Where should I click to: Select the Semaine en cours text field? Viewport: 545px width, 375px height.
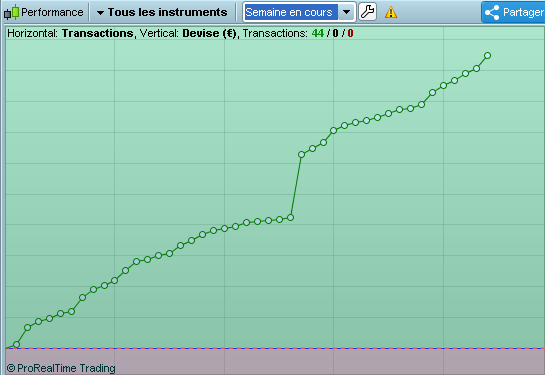(x=291, y=12)
